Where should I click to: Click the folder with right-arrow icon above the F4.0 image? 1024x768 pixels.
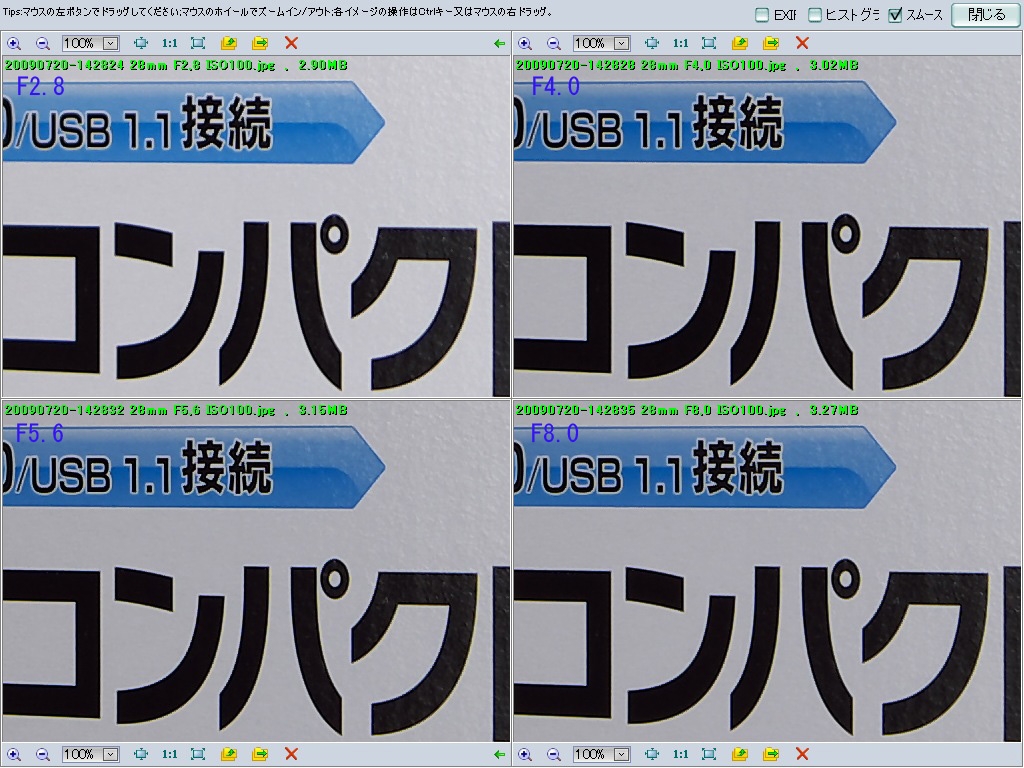click(x=771, y=43)
